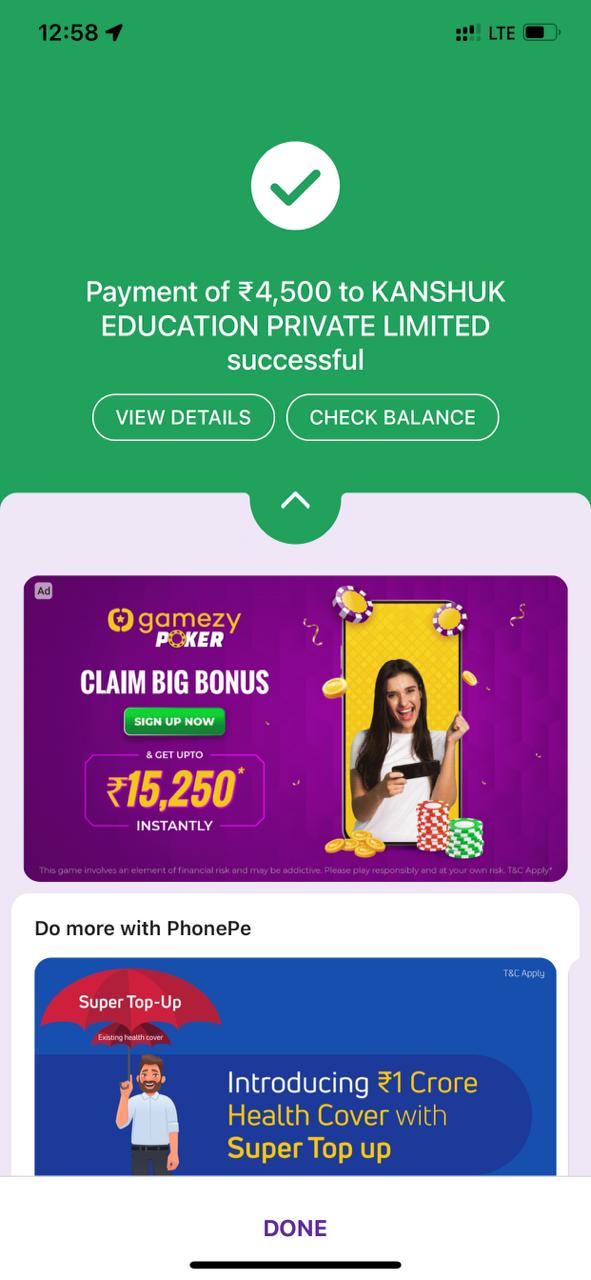Tap the home indicator bar at bottom
The image size is (591, 1280).
295,1265
